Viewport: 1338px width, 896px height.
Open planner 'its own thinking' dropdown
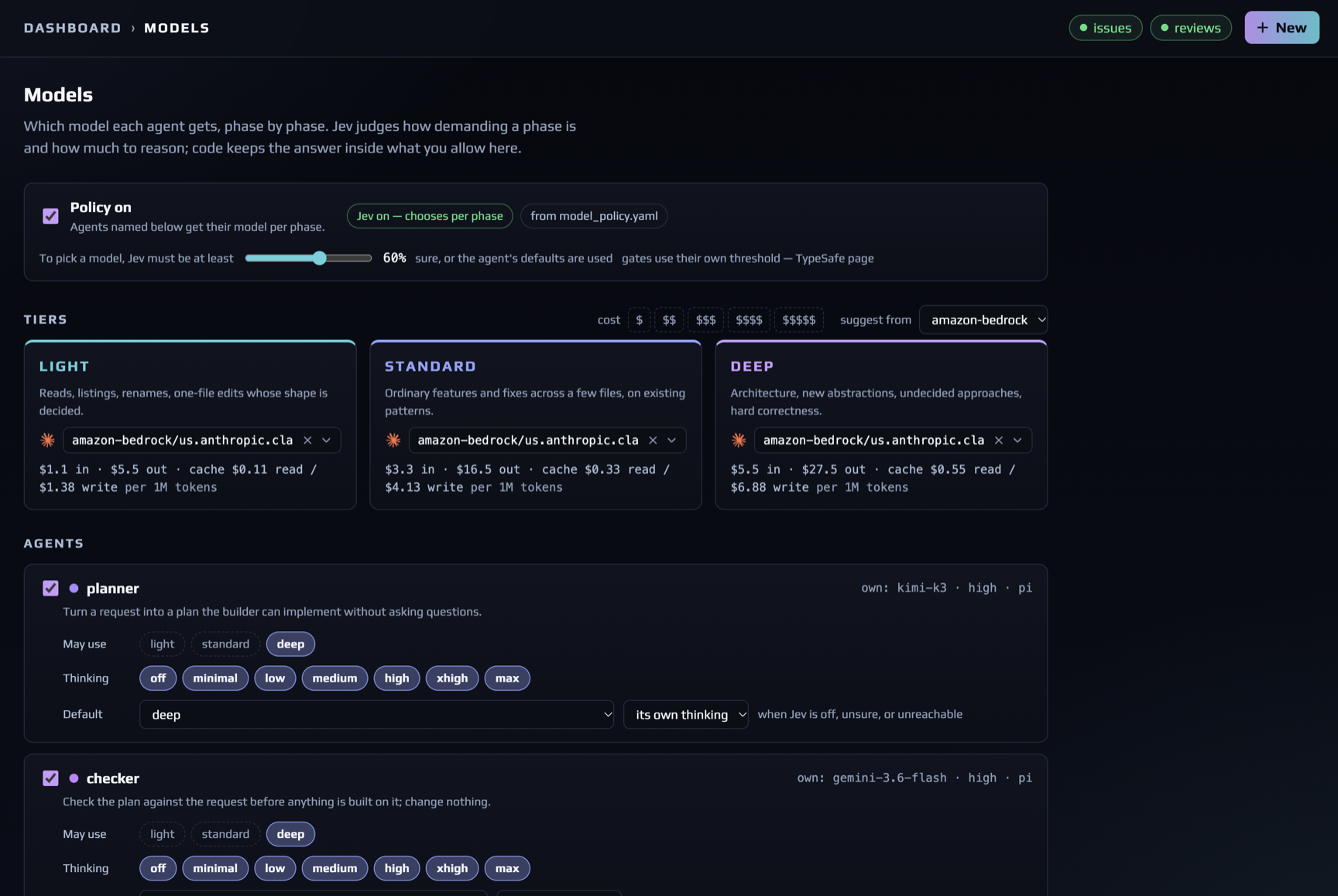pos(686,715)
